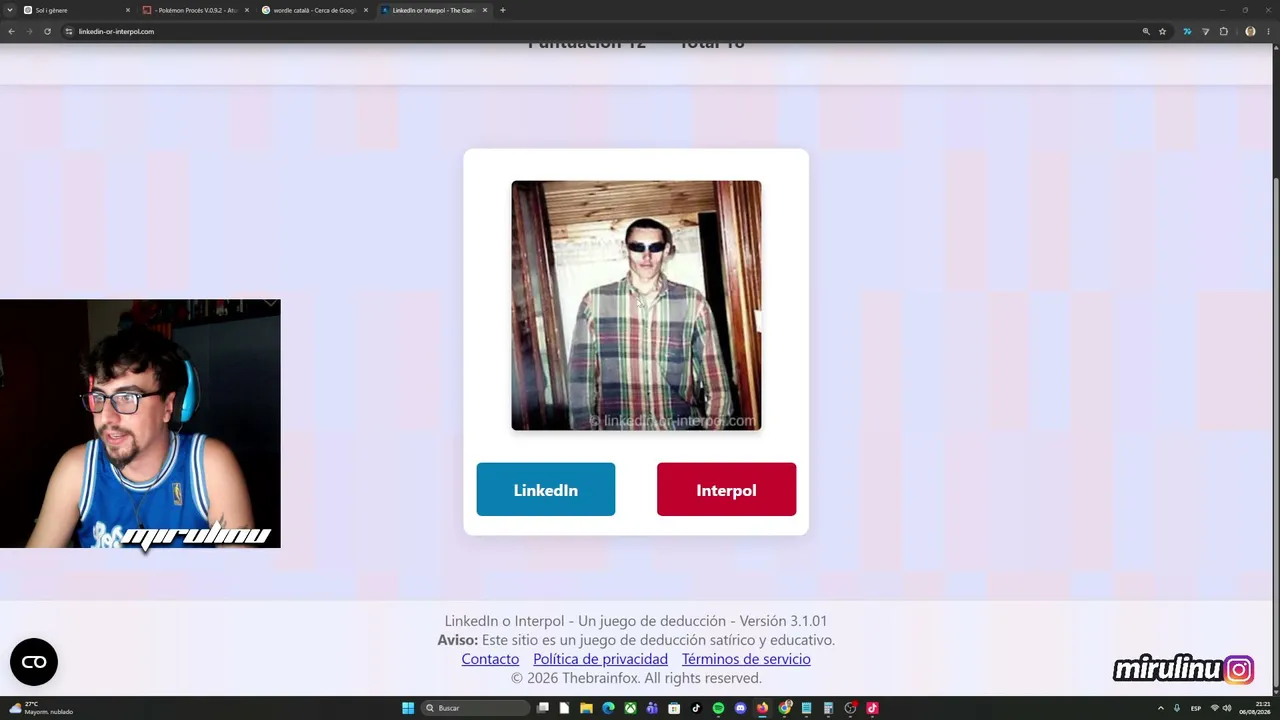Close the wordle català tab
The height and width of the screenshot is (720, 1280).
(x=366, y=10)
